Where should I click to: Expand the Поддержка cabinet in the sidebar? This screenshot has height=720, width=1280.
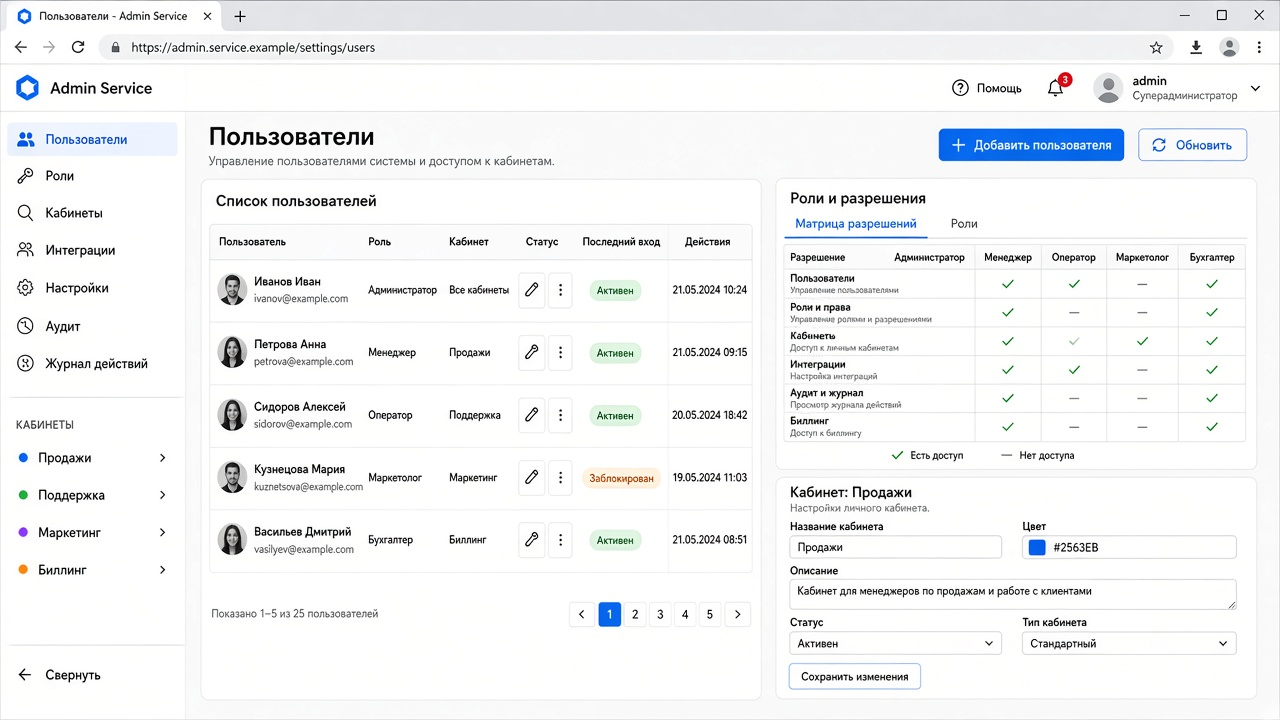coord(162,495)
